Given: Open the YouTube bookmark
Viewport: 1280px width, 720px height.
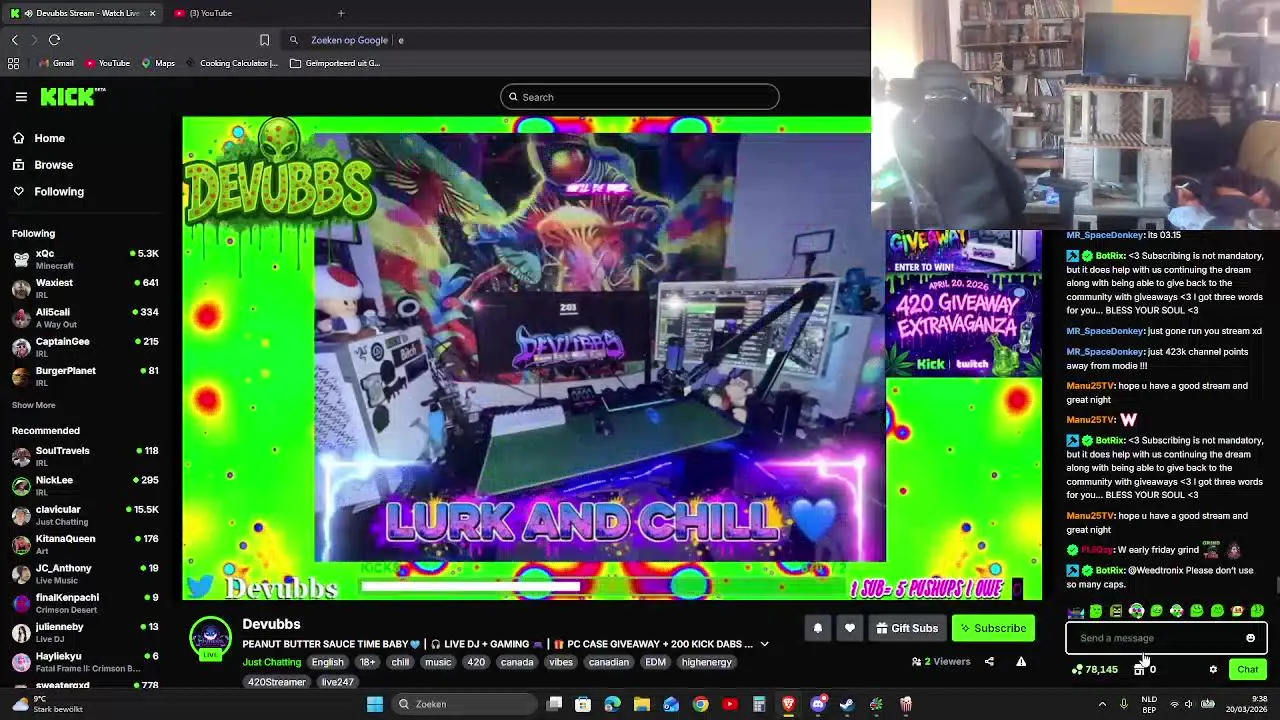Looking at the screenshot, I should coord(108,63).
